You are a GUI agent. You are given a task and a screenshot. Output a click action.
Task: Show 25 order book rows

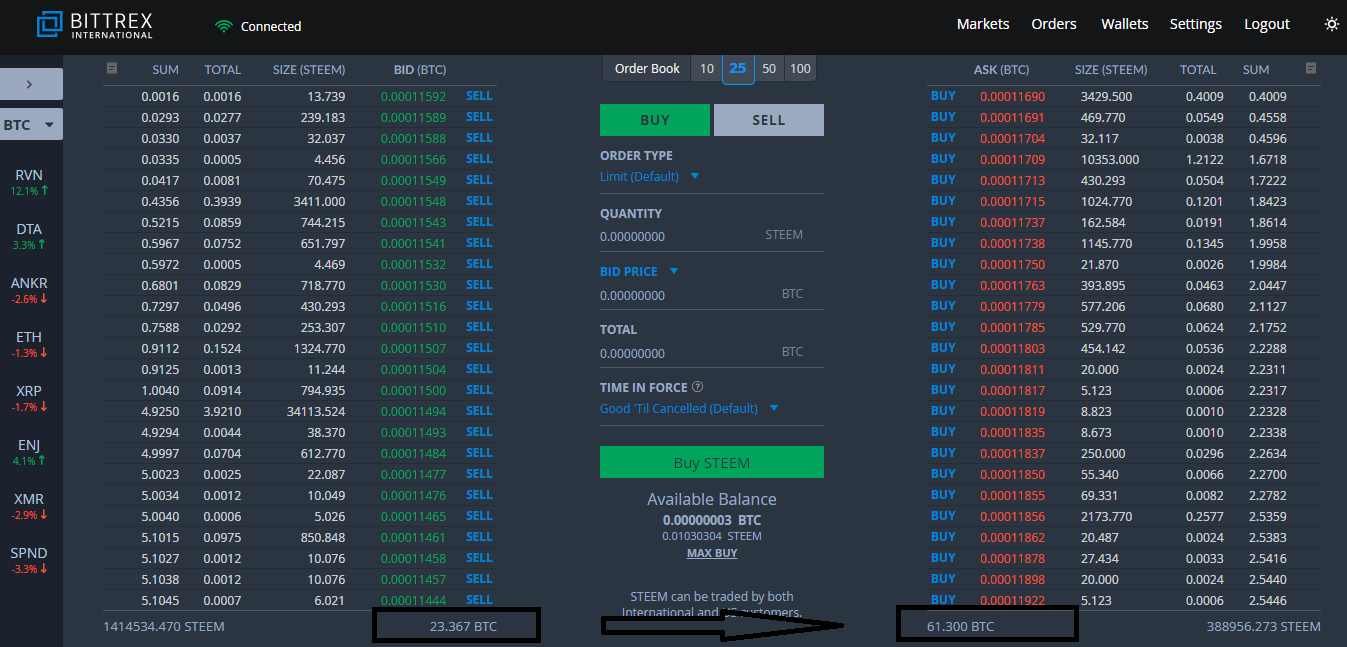click(738, 68)
